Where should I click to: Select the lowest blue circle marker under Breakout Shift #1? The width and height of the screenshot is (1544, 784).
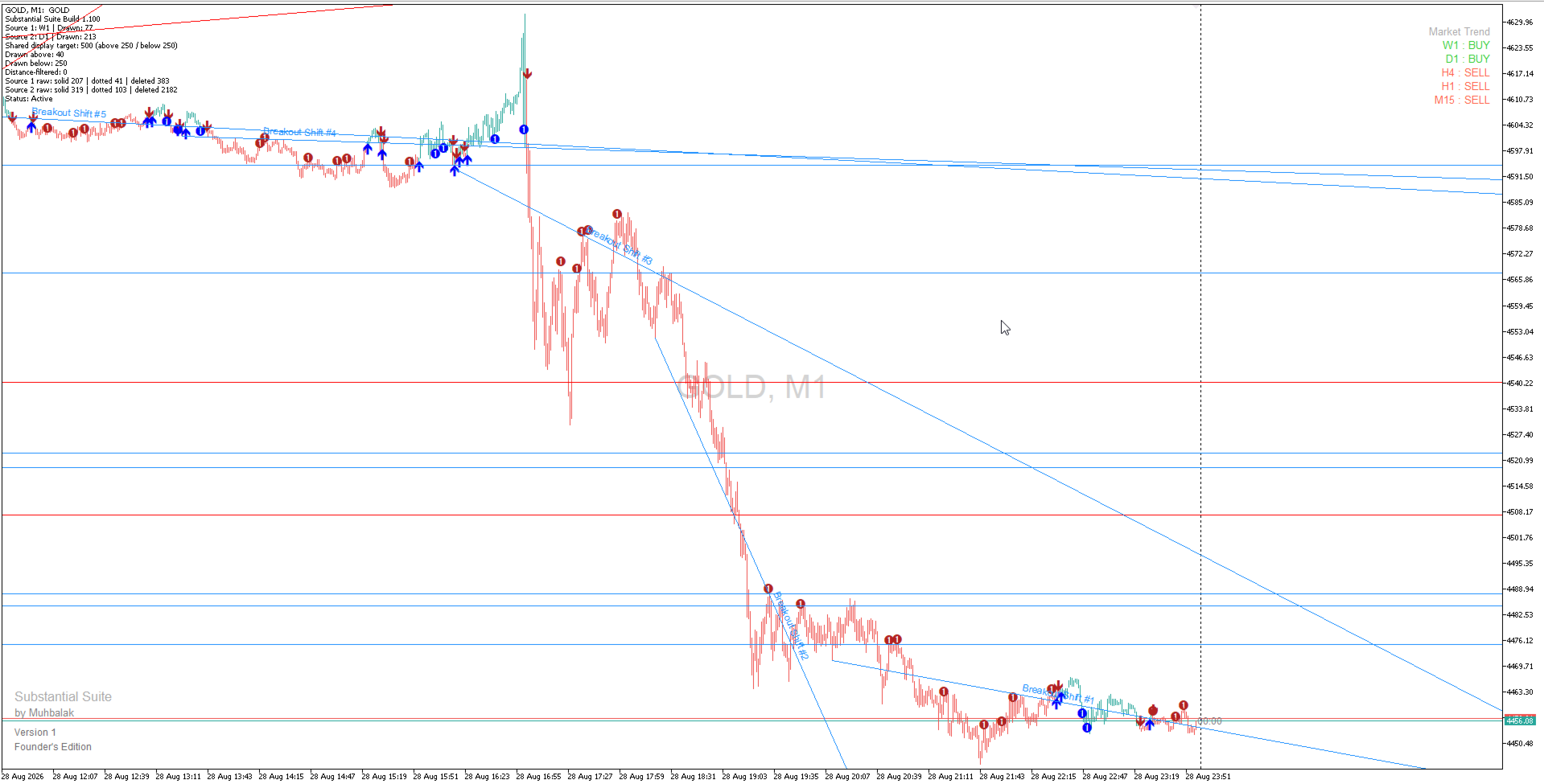coord(1087,728)
